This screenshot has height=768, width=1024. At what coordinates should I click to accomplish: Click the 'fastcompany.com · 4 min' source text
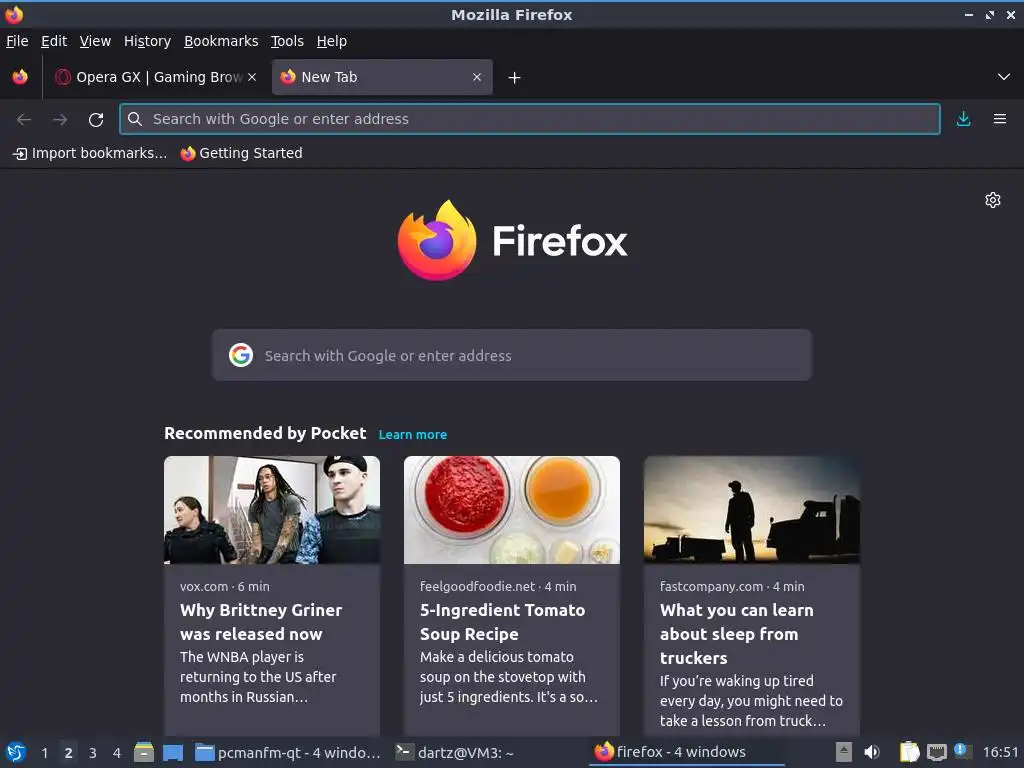pos(732,586)
